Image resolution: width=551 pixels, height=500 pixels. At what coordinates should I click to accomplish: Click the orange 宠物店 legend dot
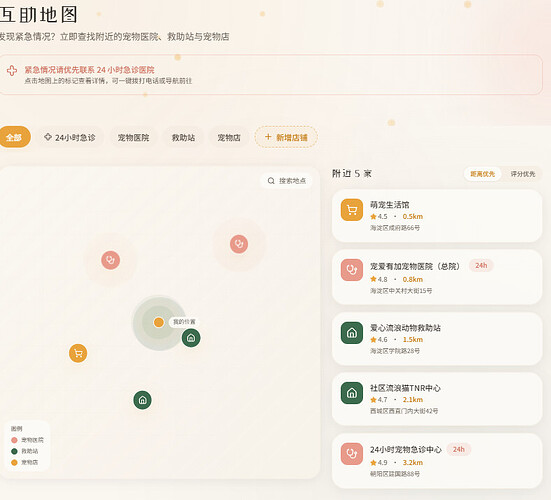coord(14,462)
